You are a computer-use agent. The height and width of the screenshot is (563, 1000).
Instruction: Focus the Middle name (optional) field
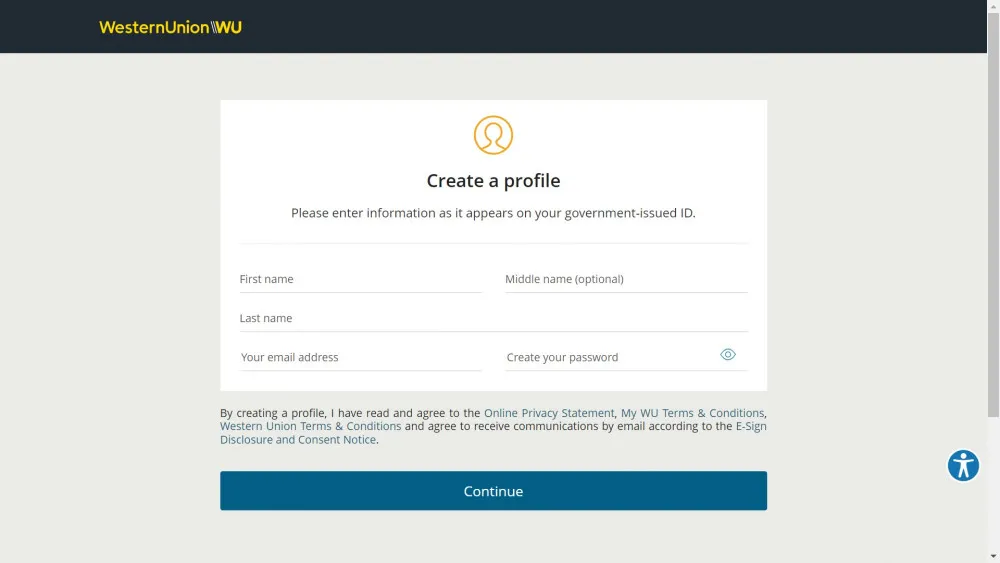626,279
